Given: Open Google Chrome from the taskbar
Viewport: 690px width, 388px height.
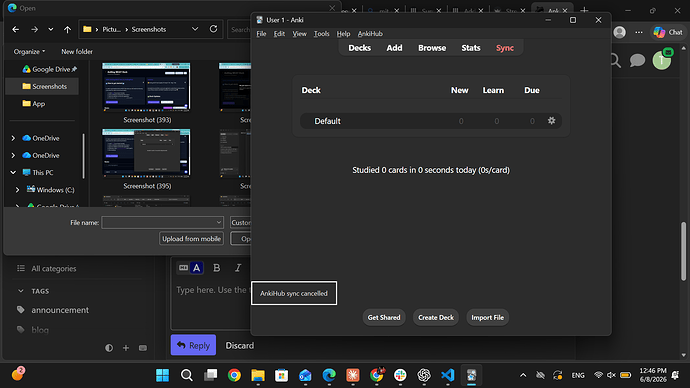Looking at the screenshot, I should click(234, 375).
